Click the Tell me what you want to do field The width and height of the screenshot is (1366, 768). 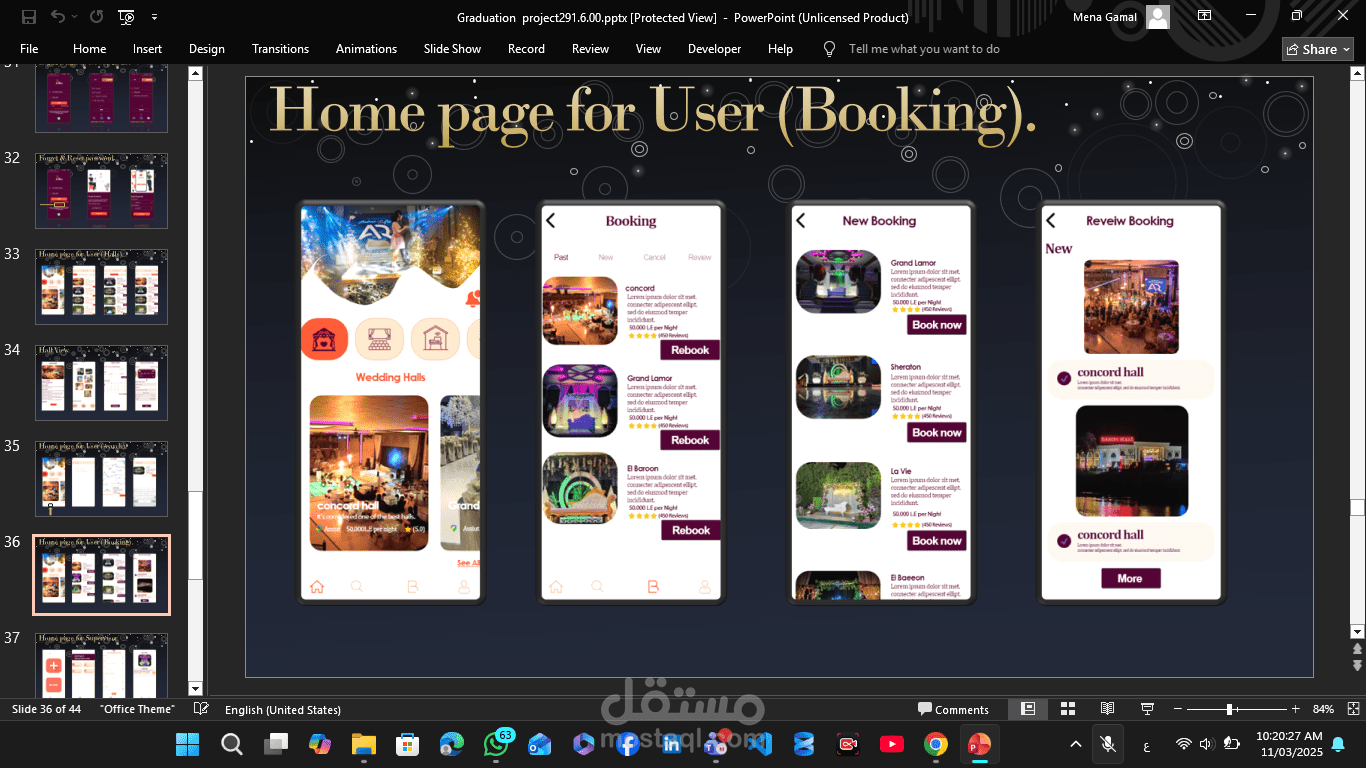[x=924, y=48]
